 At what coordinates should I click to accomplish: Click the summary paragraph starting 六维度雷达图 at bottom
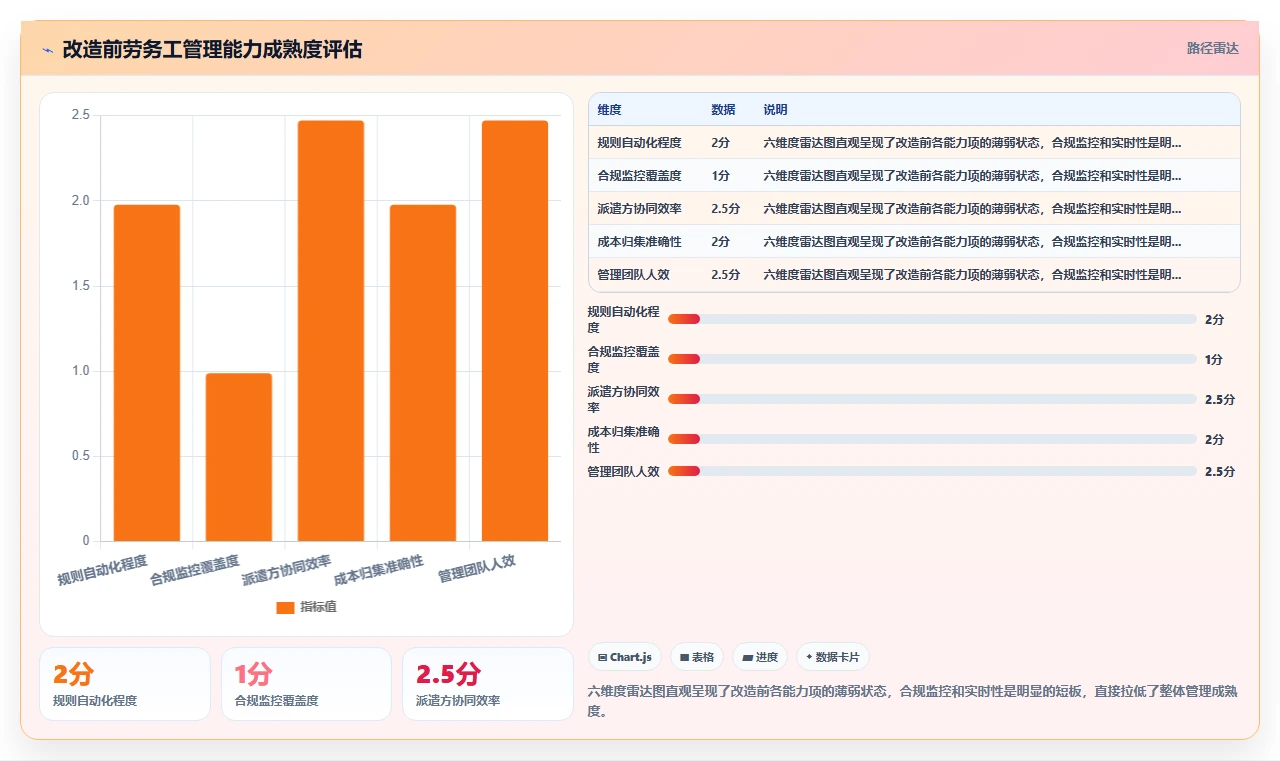click(x=913, y=701)
